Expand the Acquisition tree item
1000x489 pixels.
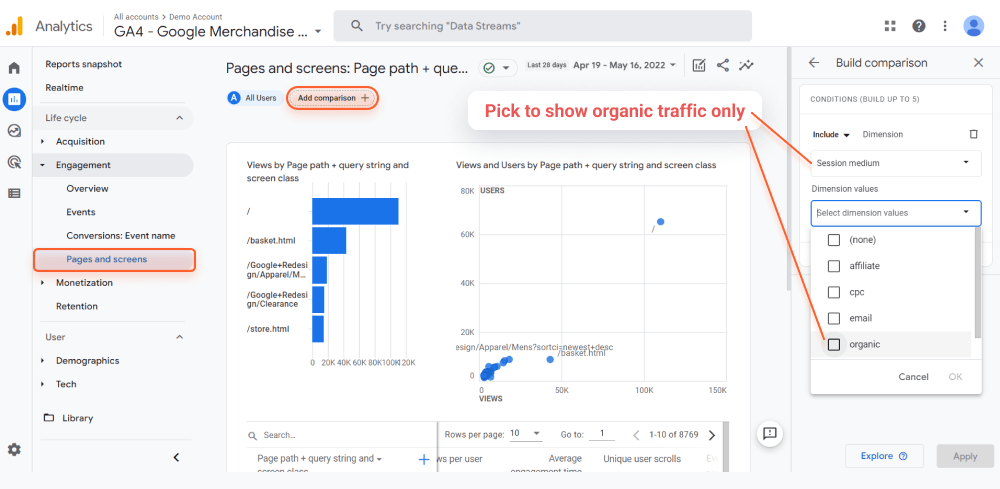pos(43,142)
